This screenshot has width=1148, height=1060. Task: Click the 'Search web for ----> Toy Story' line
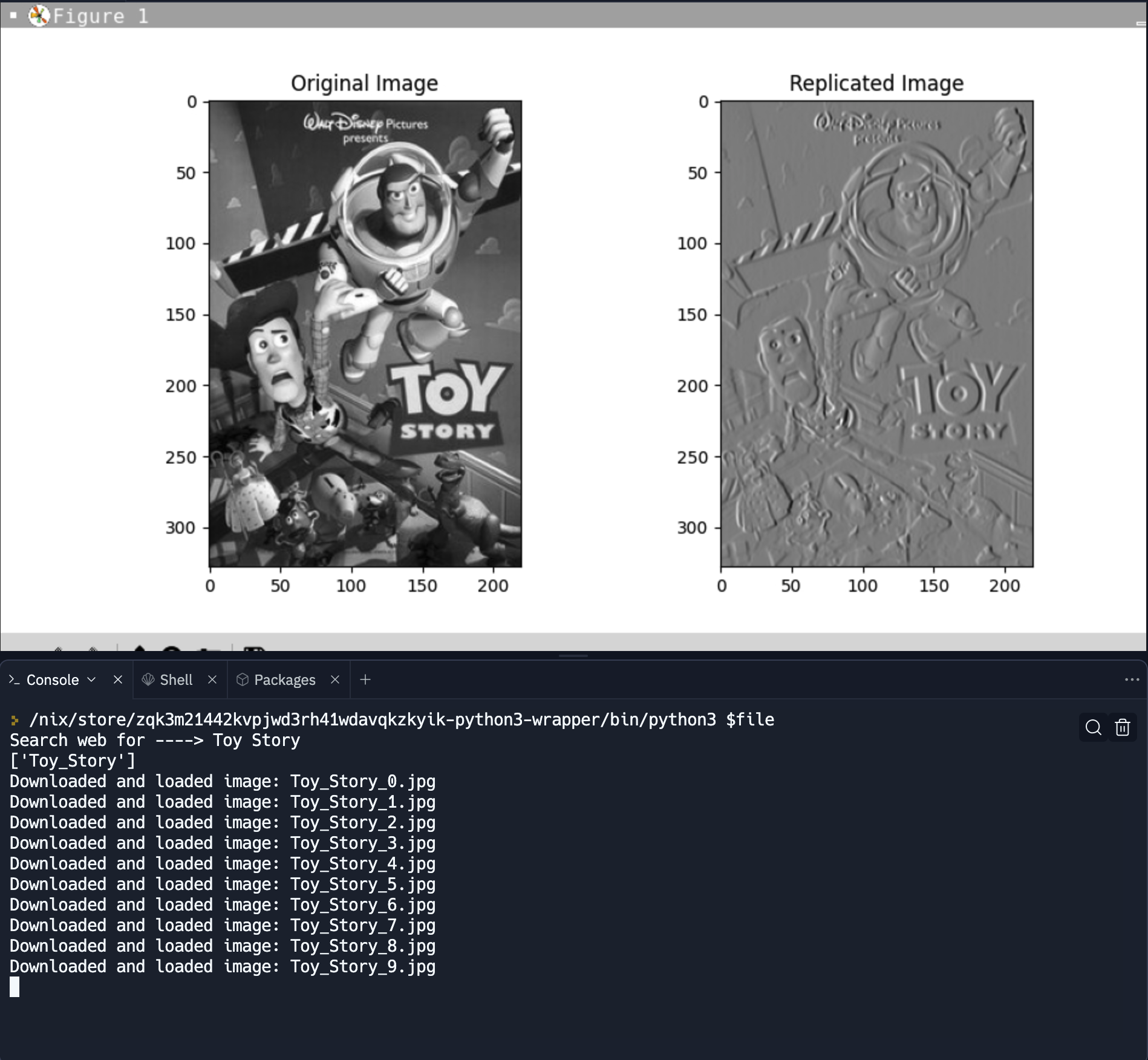tap(155, 740)
